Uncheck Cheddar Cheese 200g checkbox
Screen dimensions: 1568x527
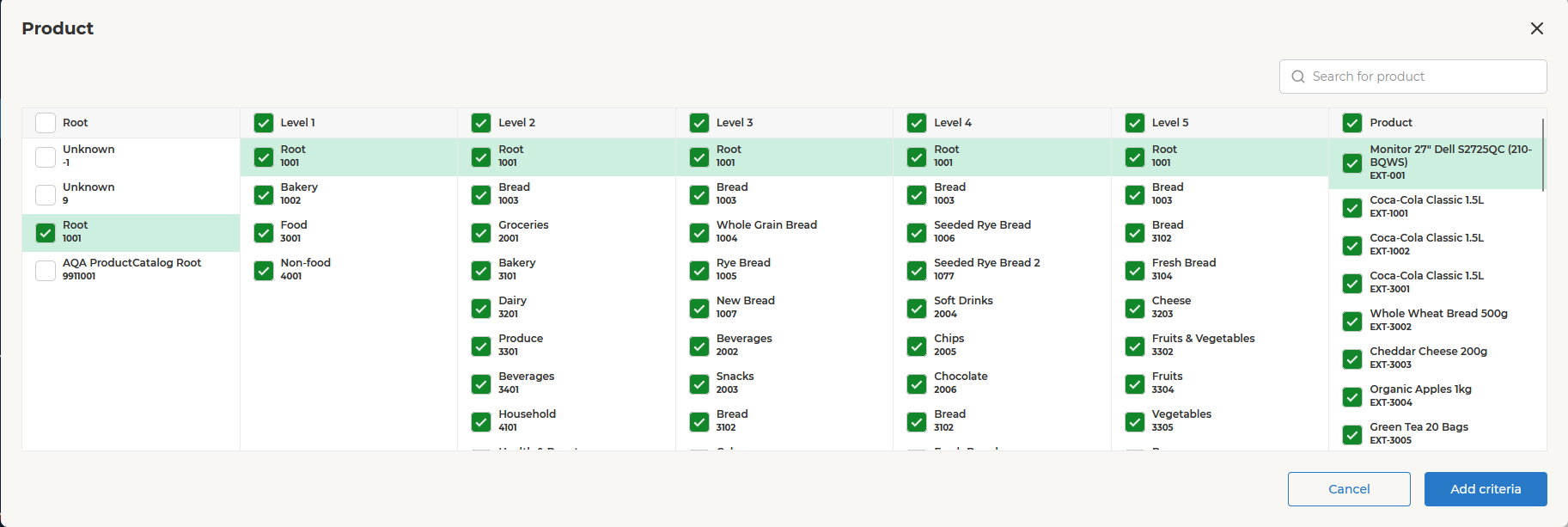(x=1352, y=359)
